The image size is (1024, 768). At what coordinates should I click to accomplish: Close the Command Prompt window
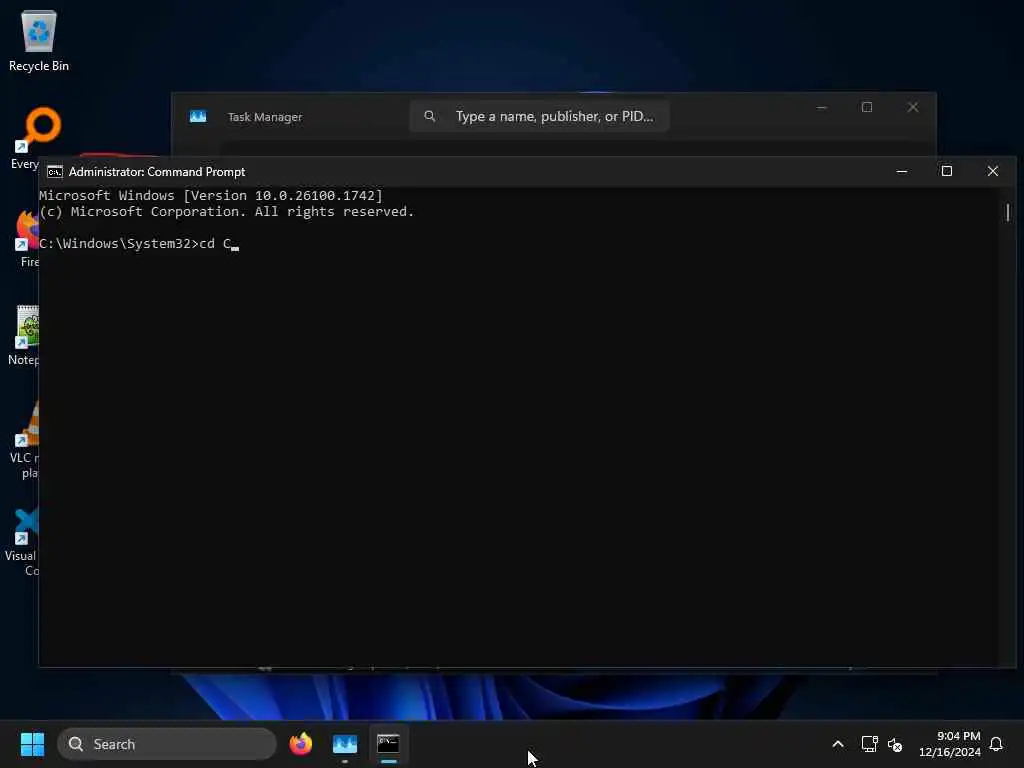tap(993, 171)
